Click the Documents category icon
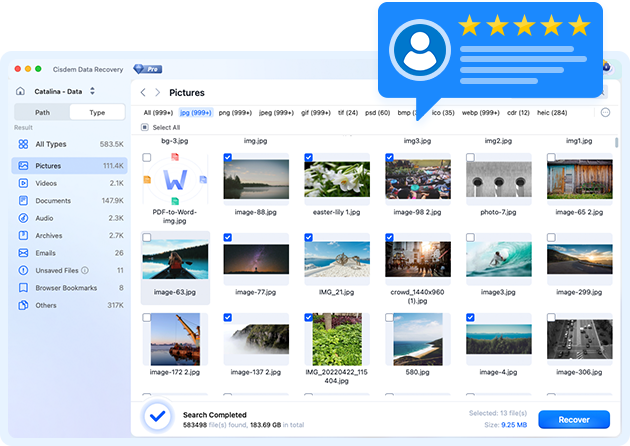Image resolution: width=630 pixels, height=446 pixels. click(x=23, y=200)
